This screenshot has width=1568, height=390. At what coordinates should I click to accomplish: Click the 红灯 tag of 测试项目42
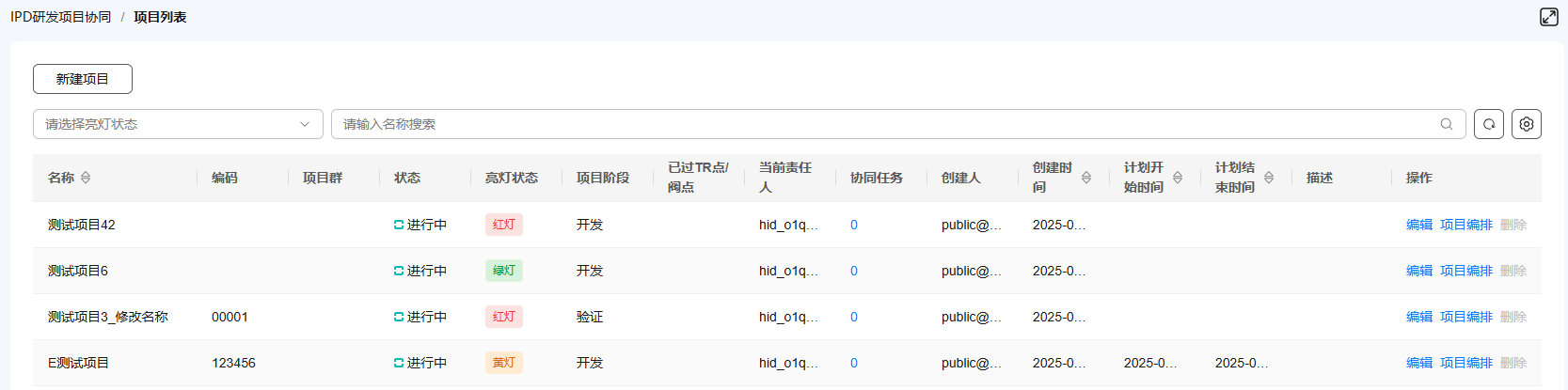[x=504, y=225]
